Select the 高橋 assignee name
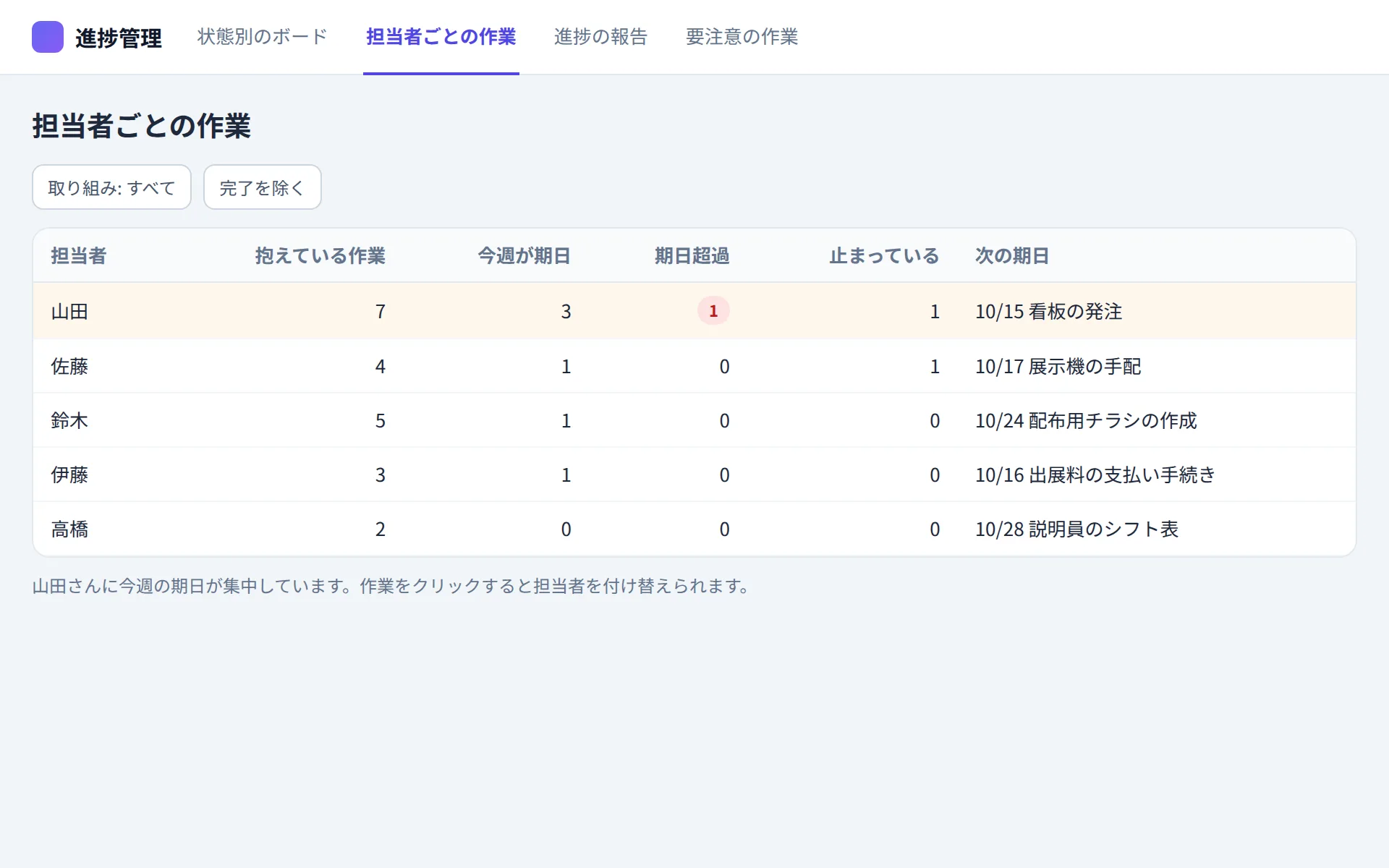The height and width of the screenshot is (868, 1389). (x=69, y=529)
